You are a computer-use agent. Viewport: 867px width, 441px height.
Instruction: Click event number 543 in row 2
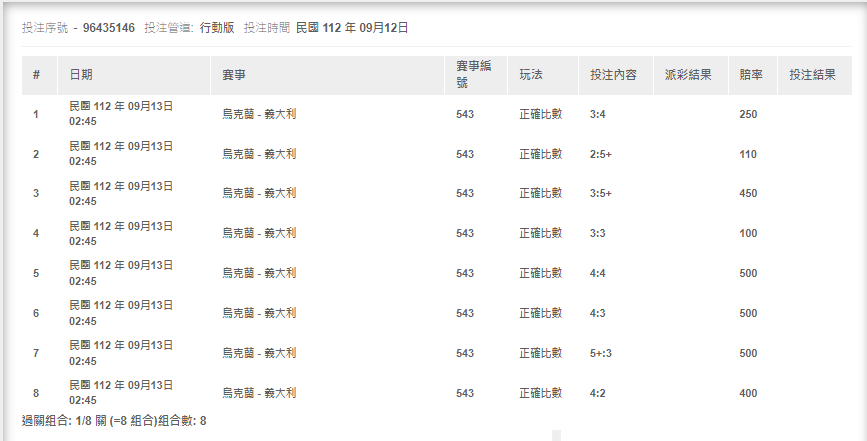(x=465, y=154)
